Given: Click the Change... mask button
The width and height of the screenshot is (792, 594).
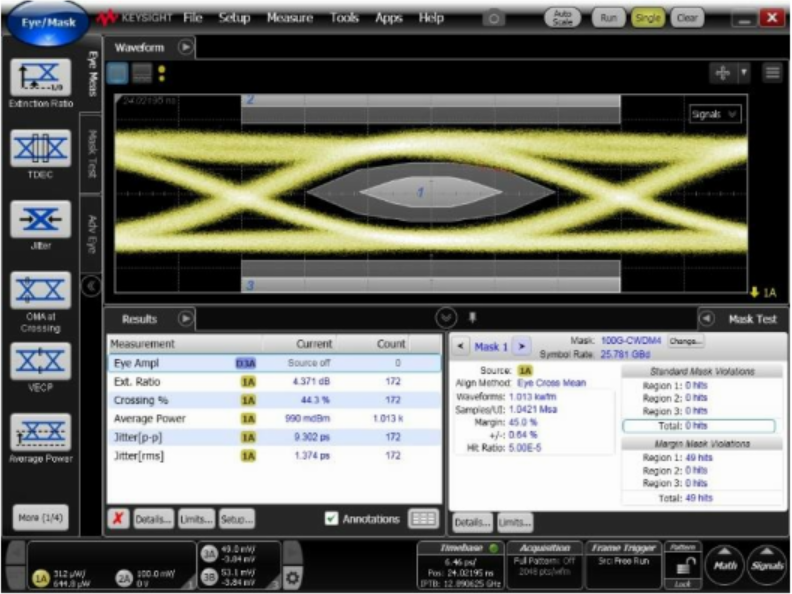Looking at the screenshot, I should pos(686,341).
